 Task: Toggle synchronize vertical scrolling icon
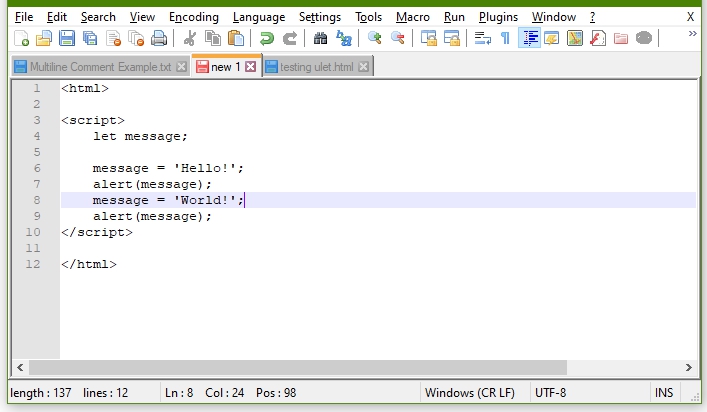point(428,38)
